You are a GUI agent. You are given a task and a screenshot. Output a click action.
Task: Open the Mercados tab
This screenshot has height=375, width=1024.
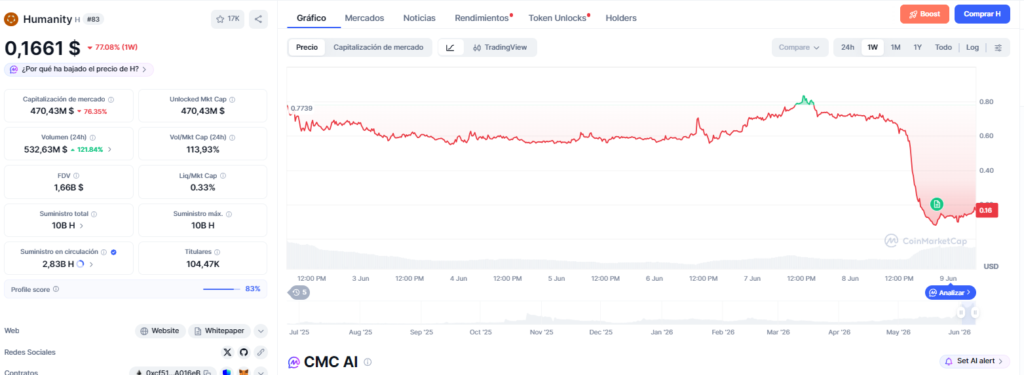364,18
